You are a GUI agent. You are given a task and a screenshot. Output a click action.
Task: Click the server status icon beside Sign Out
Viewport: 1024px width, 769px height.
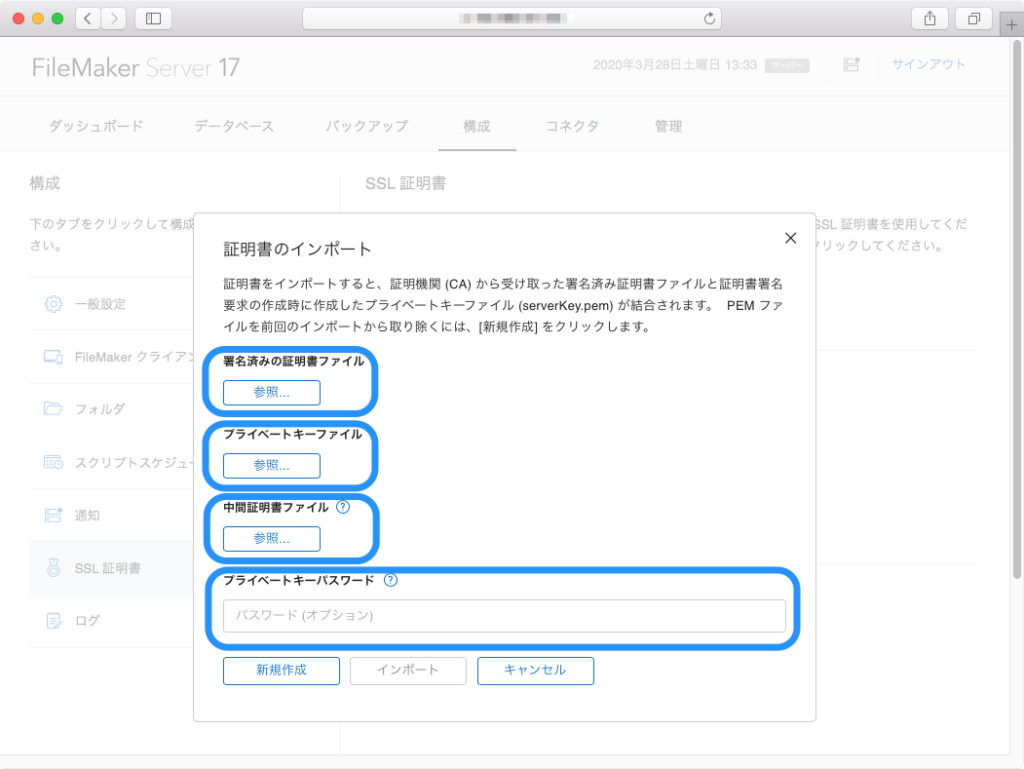click(x=851, y=65)
